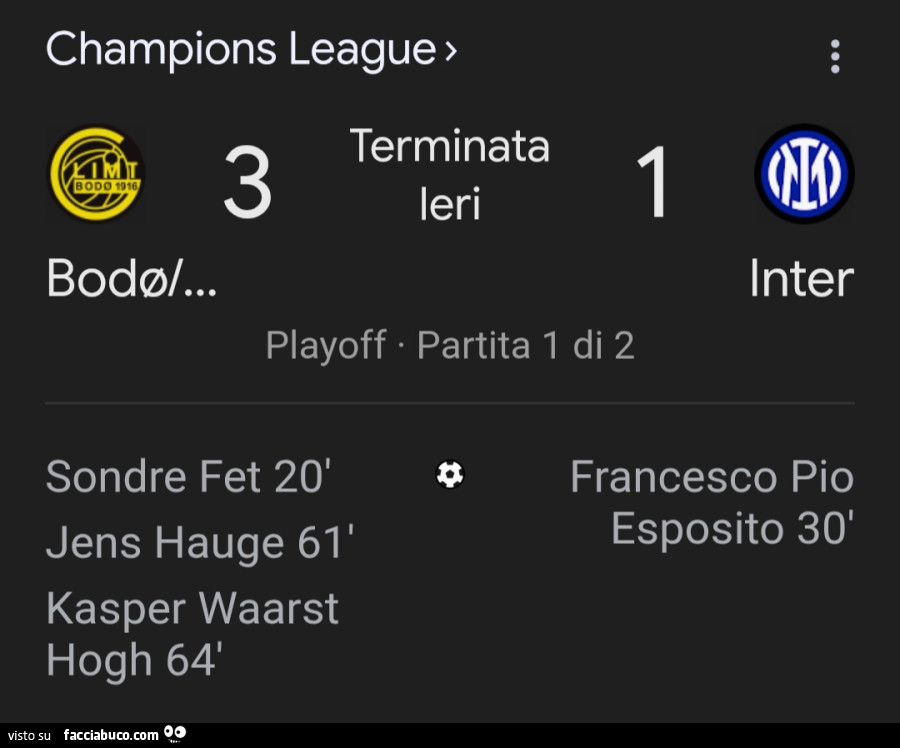Click Bodø/Glimt's score of 3

(247, 183)
